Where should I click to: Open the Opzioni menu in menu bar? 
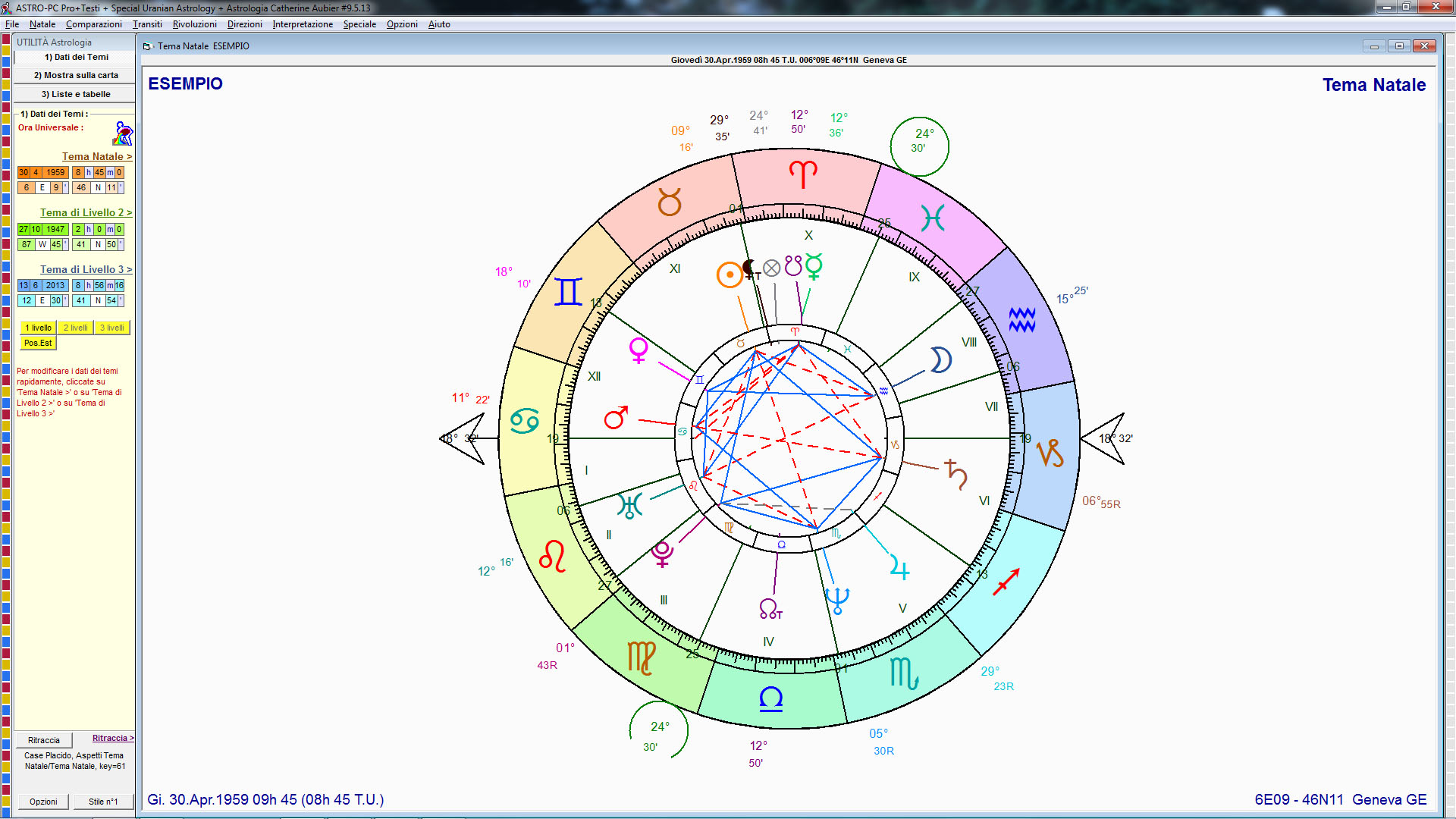402,24
